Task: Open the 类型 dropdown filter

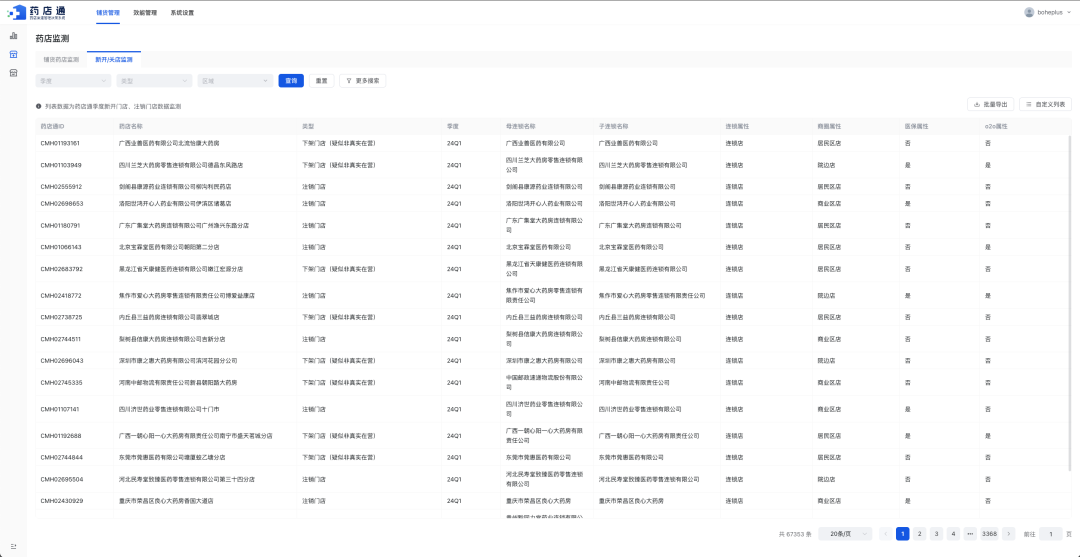Action: 153,81
